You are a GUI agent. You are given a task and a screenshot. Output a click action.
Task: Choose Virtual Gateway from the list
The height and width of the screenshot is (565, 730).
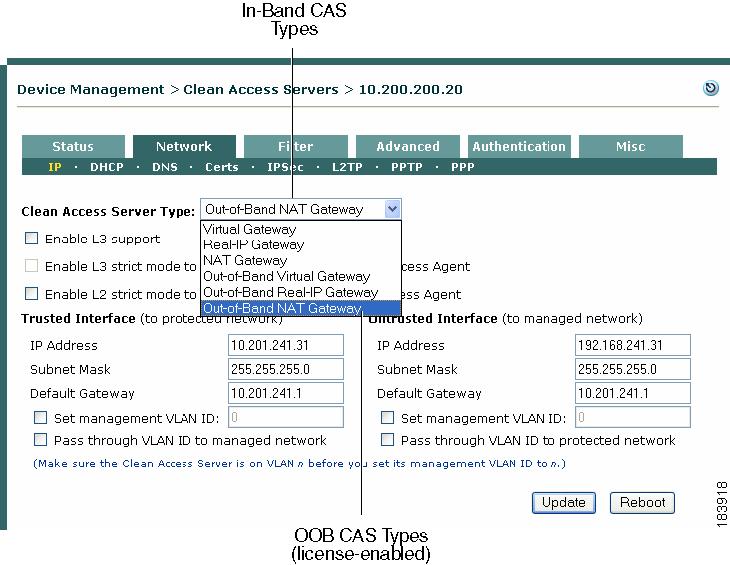coord(301,229)
